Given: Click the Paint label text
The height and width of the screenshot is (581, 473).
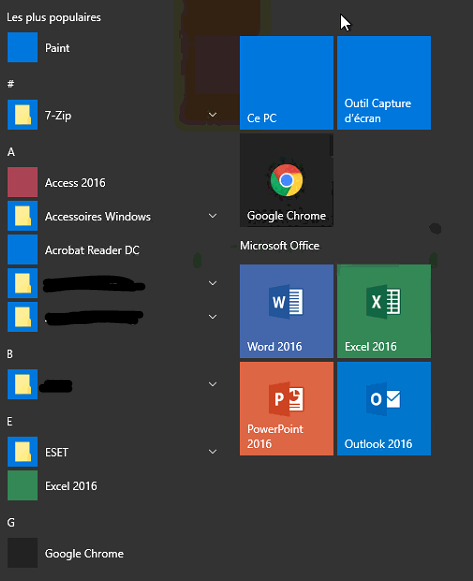Looking at the screenshot, I should (57, 48).
